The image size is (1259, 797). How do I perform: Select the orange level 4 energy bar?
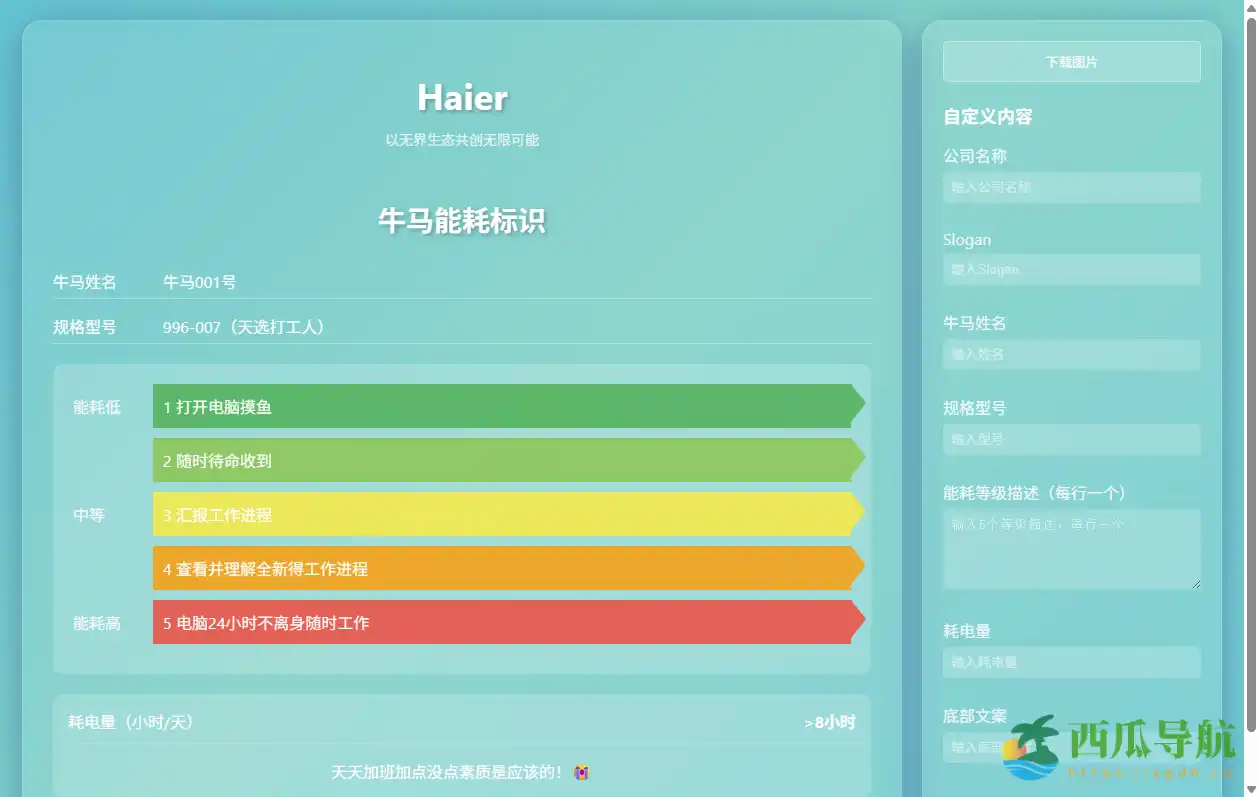click(x=500, y=567)
